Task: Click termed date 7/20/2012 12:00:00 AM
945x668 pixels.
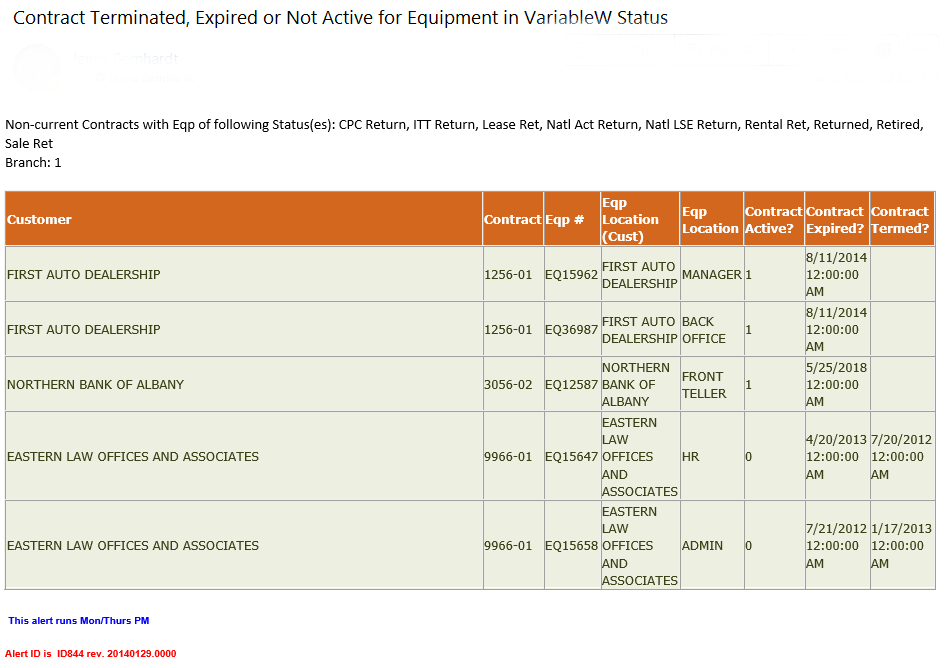Action: [x=902, y=457]
